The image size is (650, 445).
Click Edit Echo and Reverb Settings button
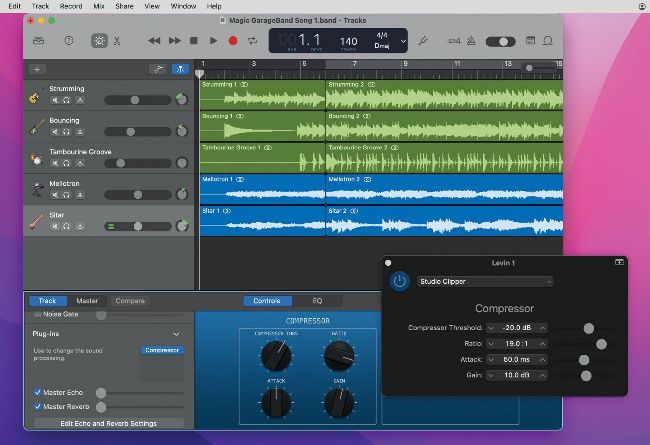[x=108, y=423]
